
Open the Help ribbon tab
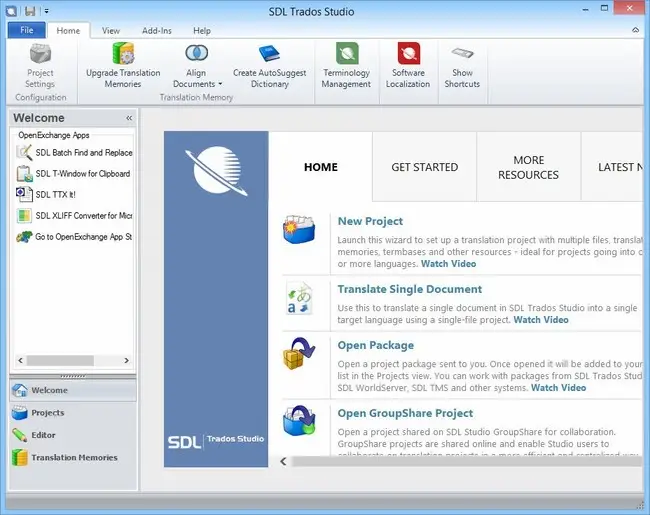click(x=202, y=31)
